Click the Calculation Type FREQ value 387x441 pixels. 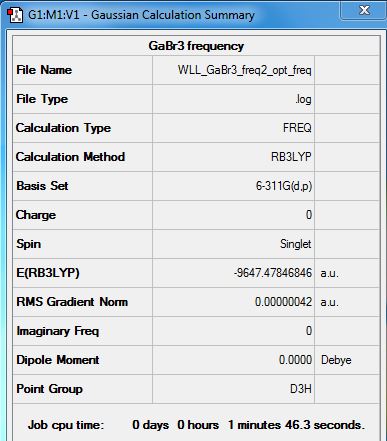297,128
